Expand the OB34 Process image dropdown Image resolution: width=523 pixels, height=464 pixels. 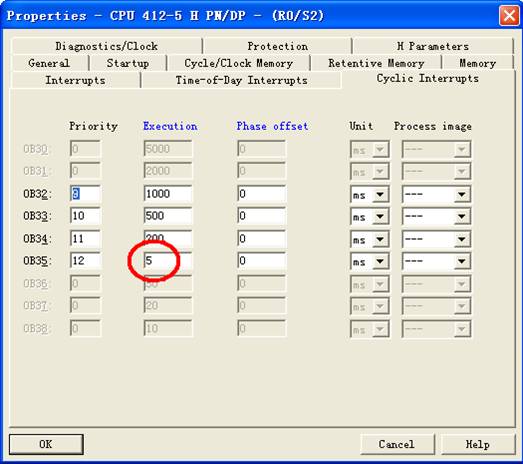pos(436,239)
